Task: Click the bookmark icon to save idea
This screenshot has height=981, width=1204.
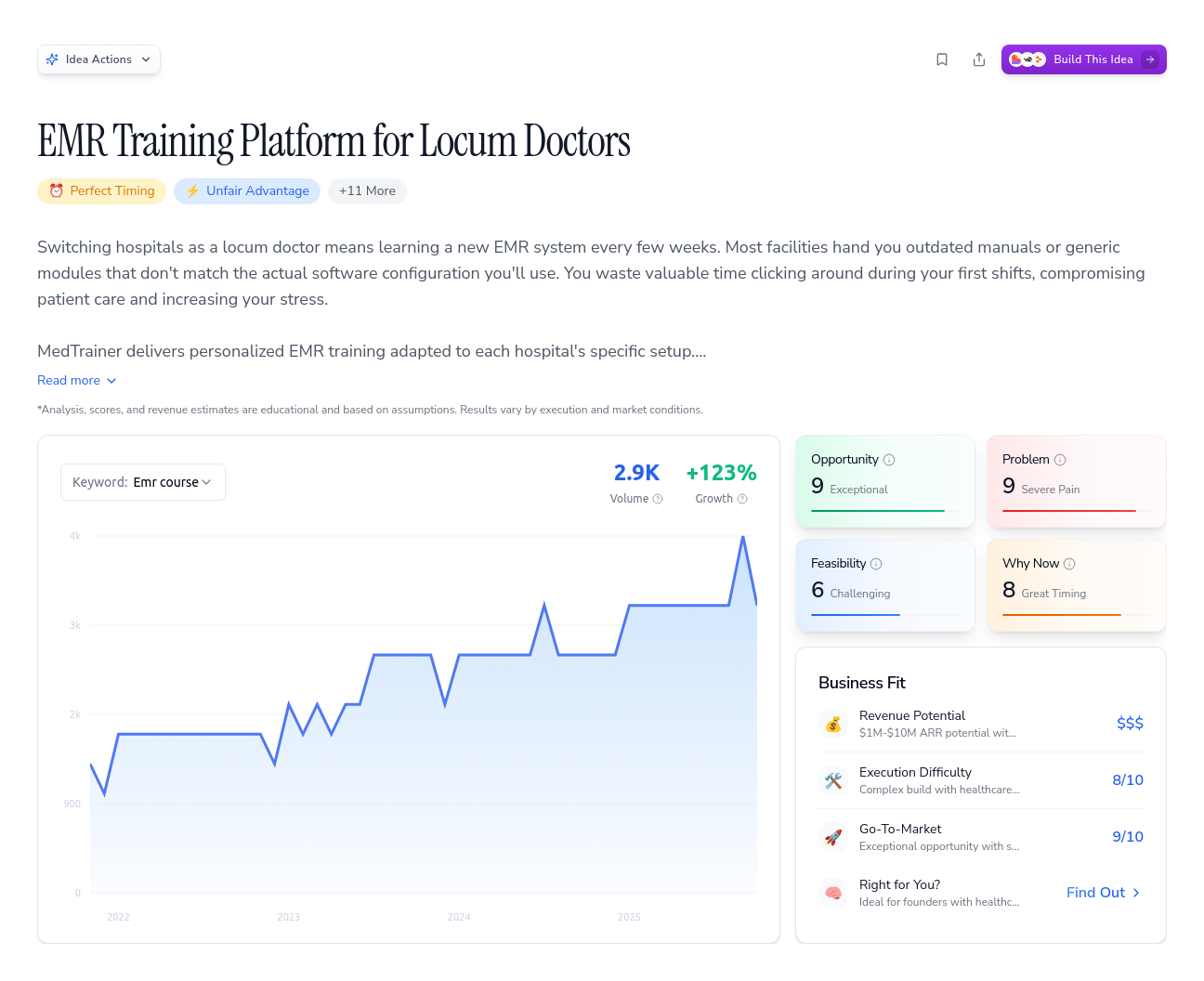Action: pyautogui.click(x=942, y=59)
